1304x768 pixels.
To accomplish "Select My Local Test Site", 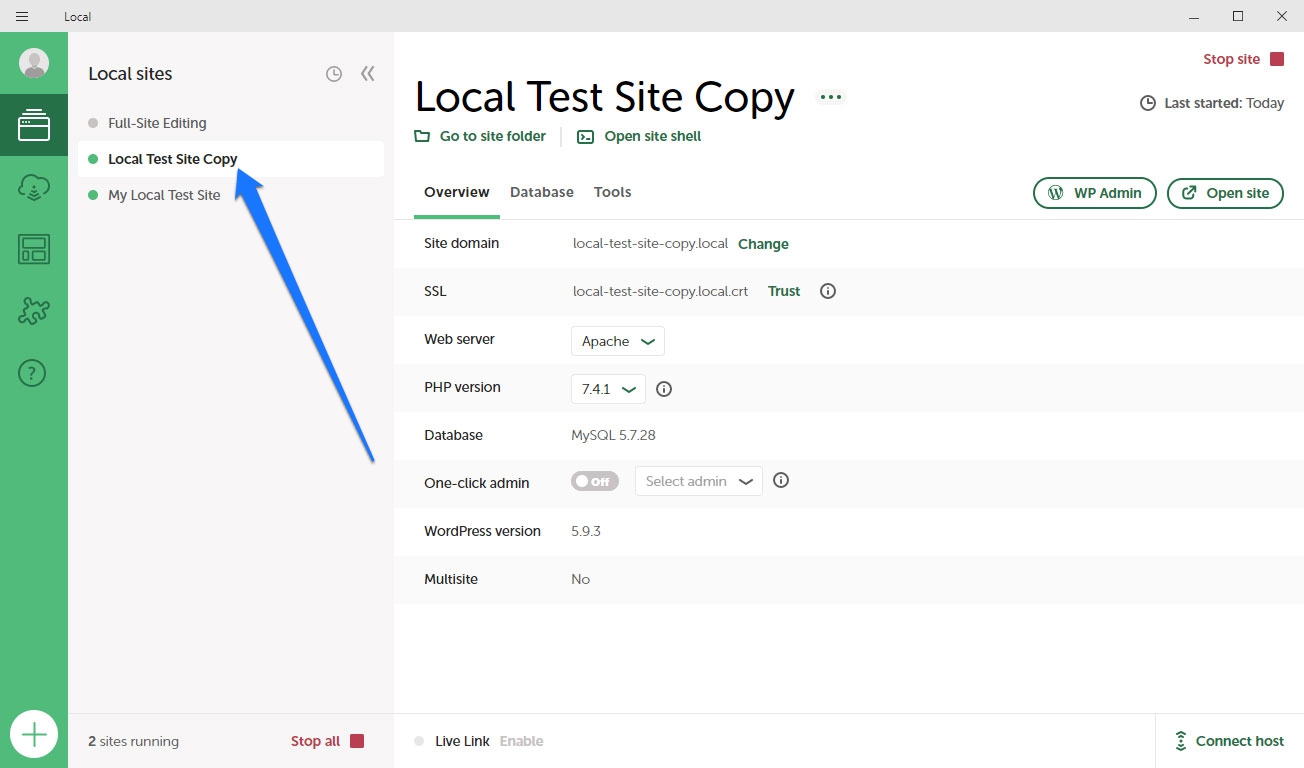I will tap(231, 195).
